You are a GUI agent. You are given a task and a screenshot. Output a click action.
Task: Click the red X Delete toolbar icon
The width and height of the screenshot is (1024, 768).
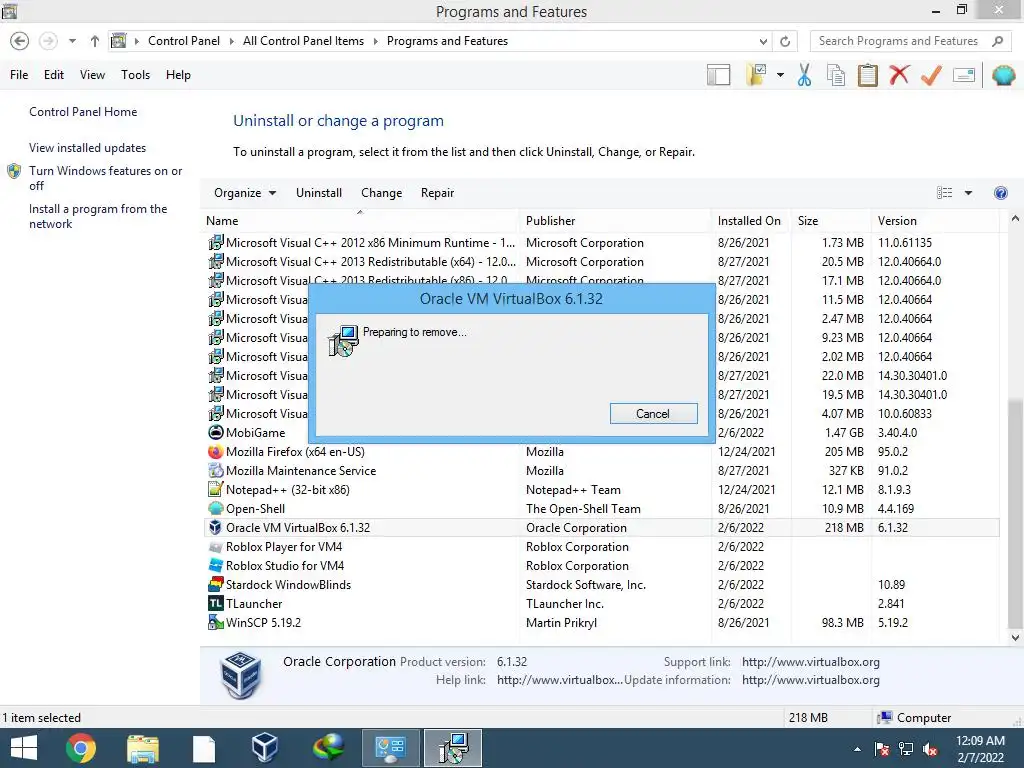pyautogui.click(x=899, y=74)
